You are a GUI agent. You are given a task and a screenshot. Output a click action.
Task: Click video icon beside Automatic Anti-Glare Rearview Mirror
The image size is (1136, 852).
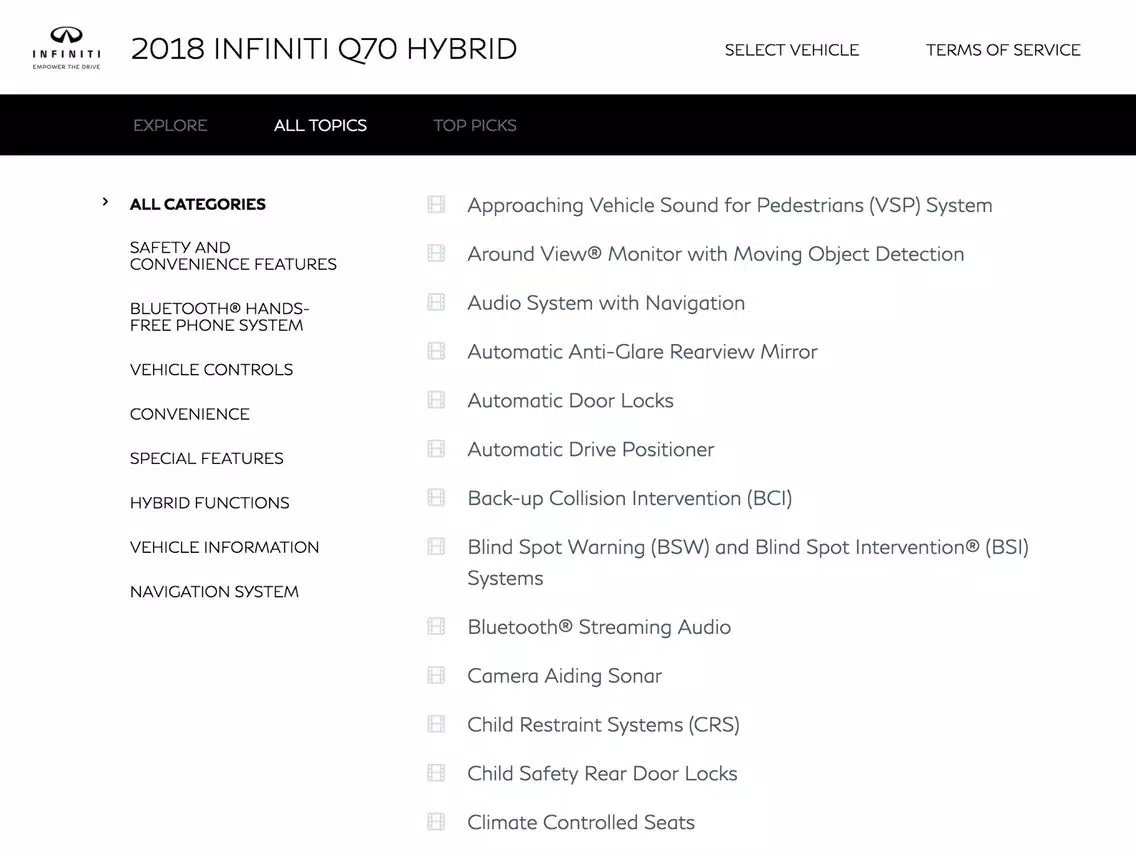pos(436,351)
